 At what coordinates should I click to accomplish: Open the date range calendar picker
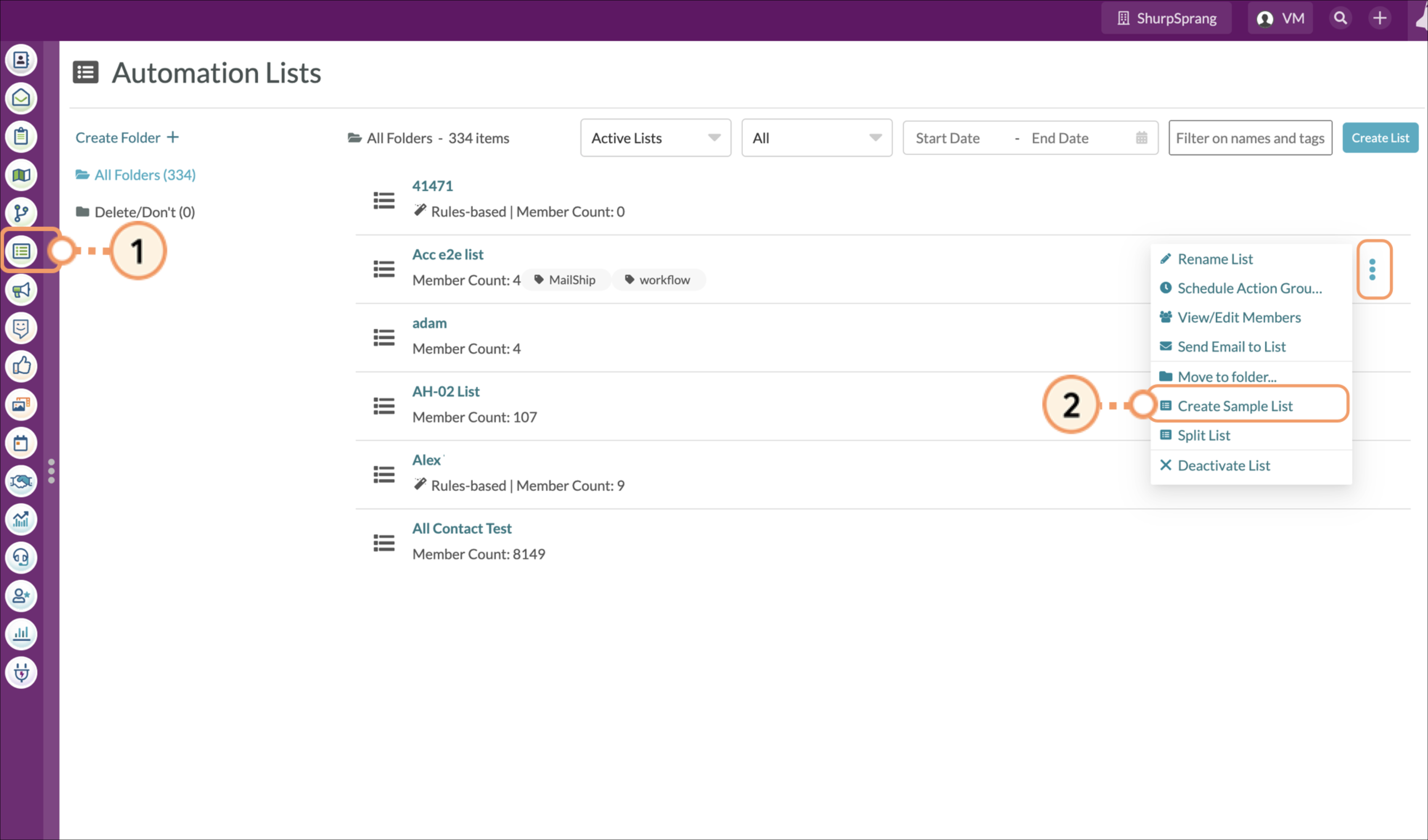1141,138
